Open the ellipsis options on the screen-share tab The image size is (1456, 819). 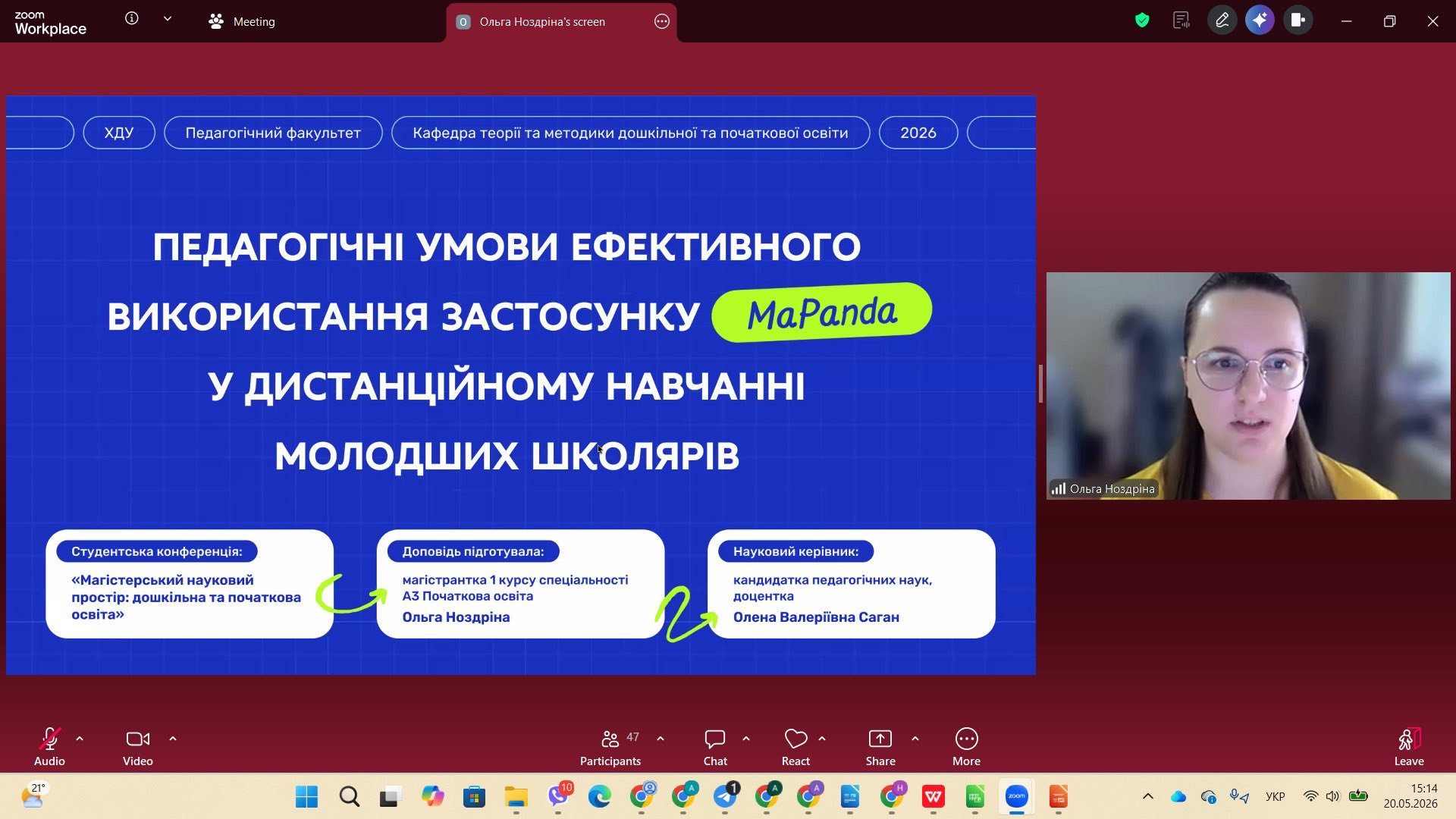coord(662,22)
